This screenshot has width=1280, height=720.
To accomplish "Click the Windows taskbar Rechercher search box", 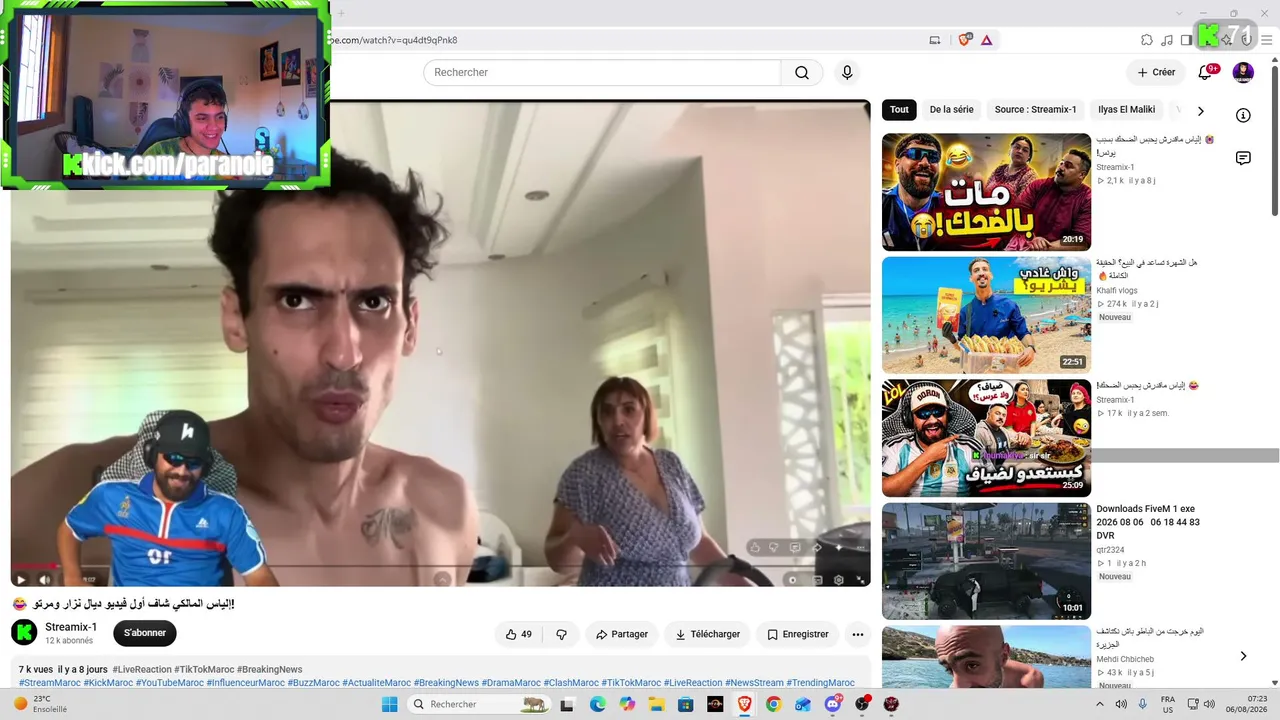I will point(479,704).
